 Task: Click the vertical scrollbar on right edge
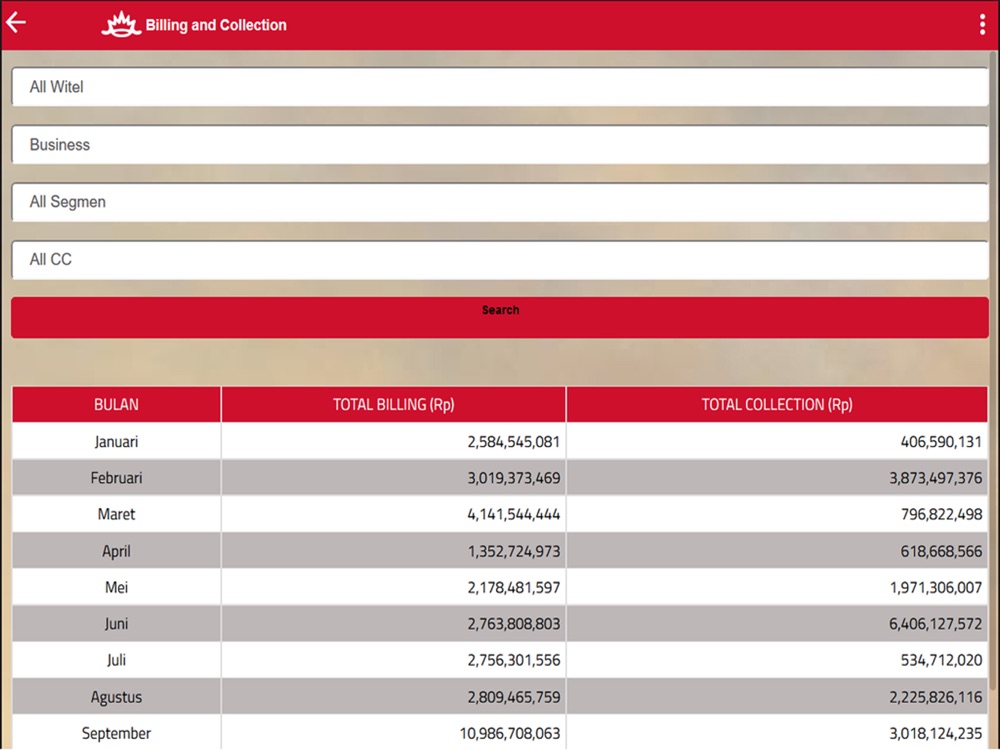(993, 370)
